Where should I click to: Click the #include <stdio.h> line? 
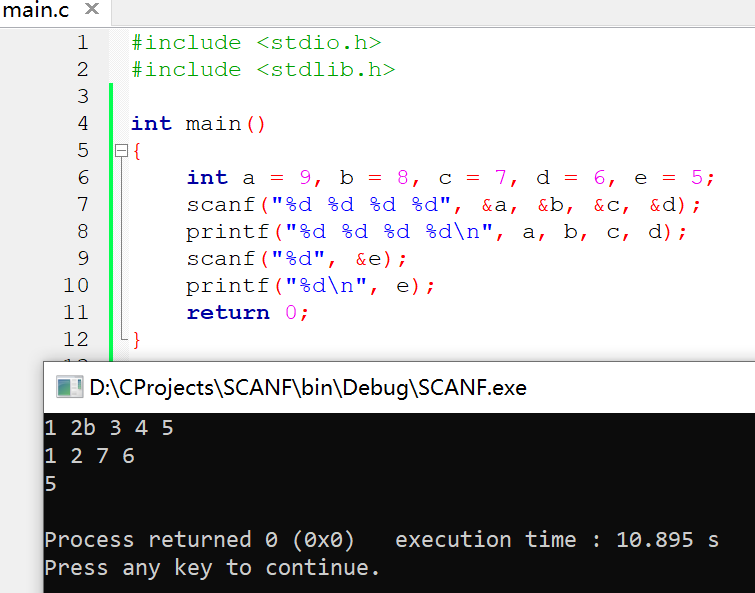(x=257, y=43)
